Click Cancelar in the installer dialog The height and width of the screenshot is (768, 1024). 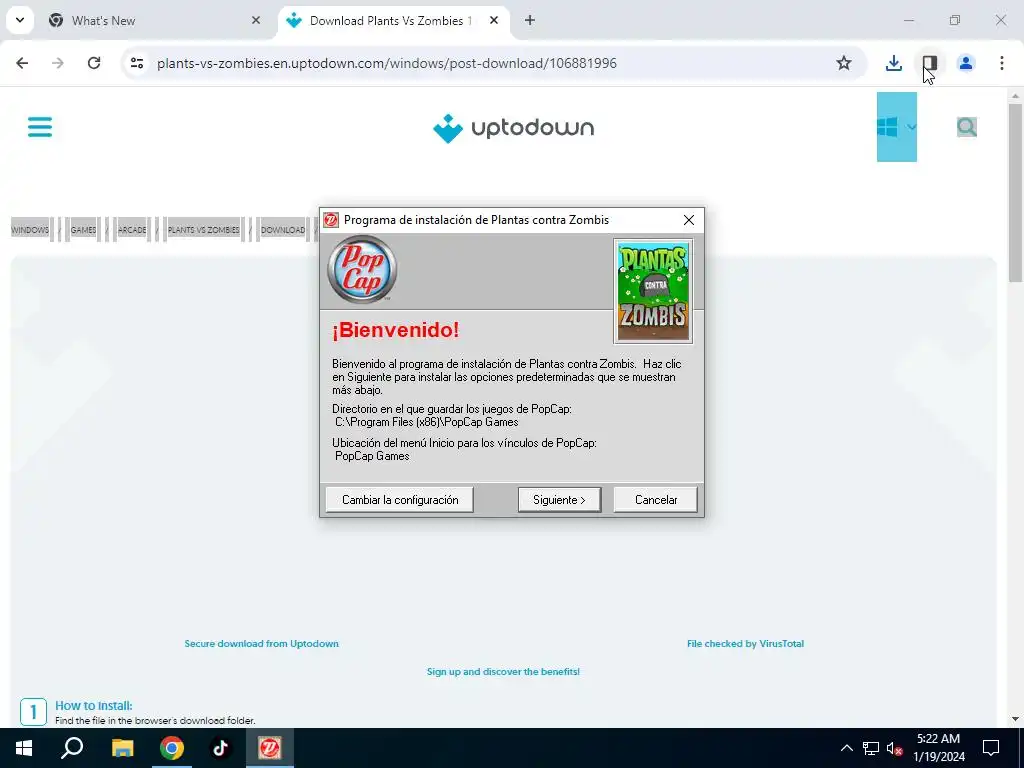(x=655, y=500)
